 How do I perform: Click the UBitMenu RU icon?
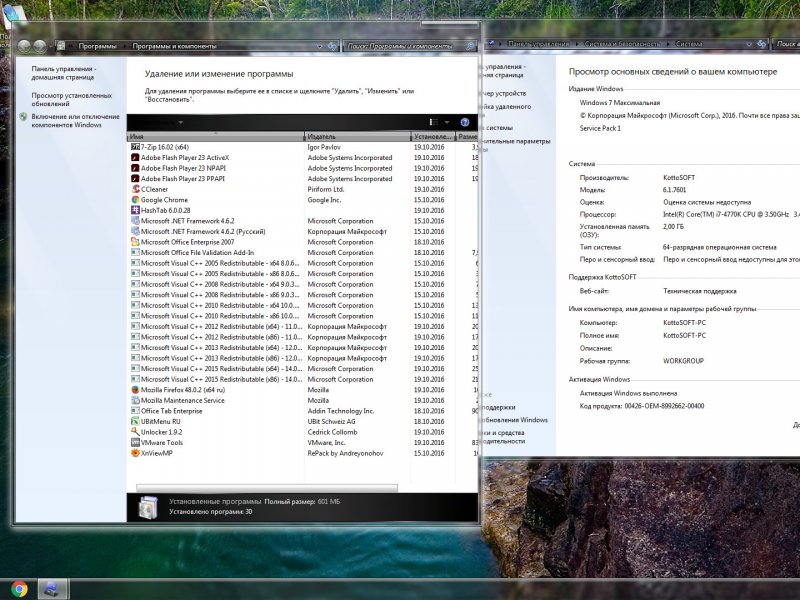135,421
